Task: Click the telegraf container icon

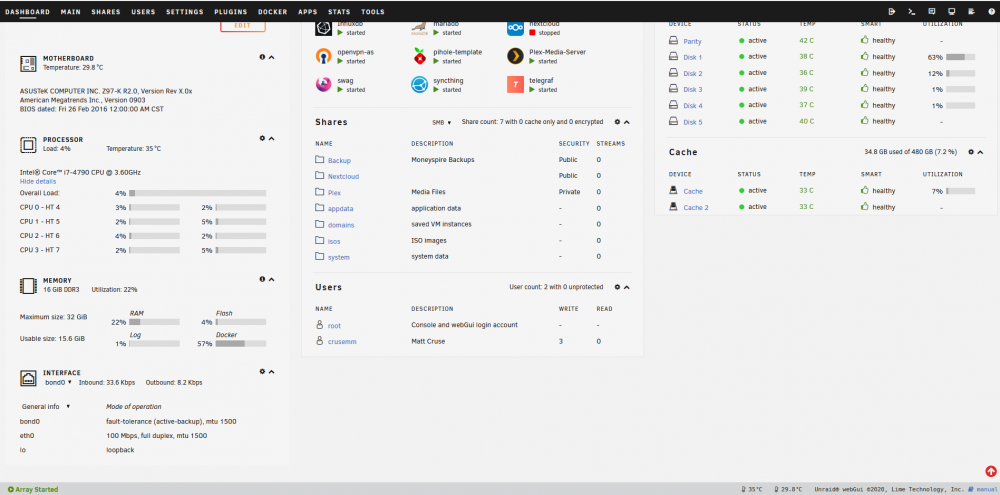Action: point(515,84)
